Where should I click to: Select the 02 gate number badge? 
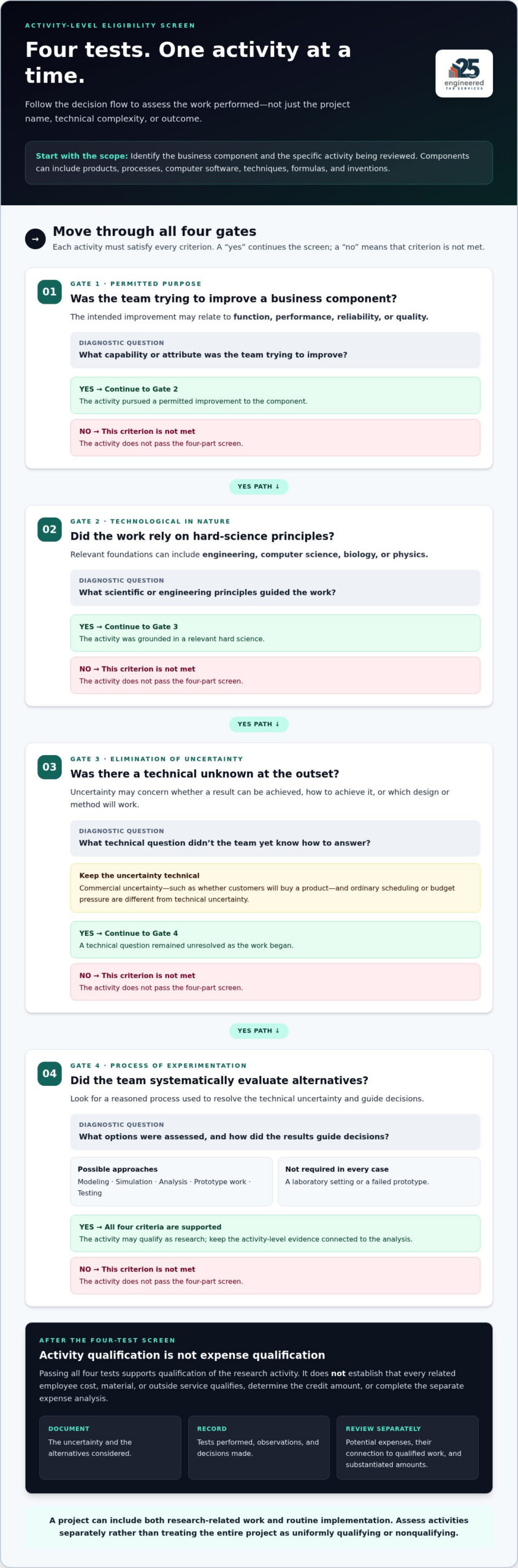pos(50,529)
